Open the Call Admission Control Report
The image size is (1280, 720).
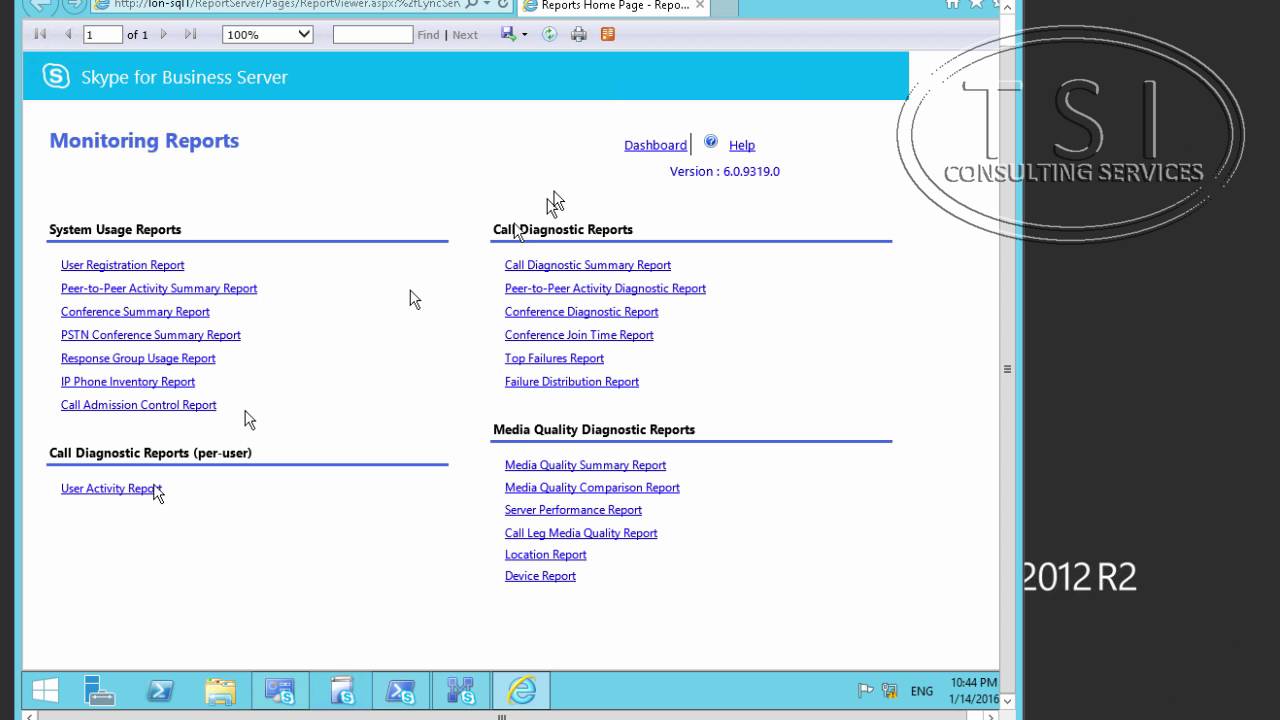tap(139, 405)
